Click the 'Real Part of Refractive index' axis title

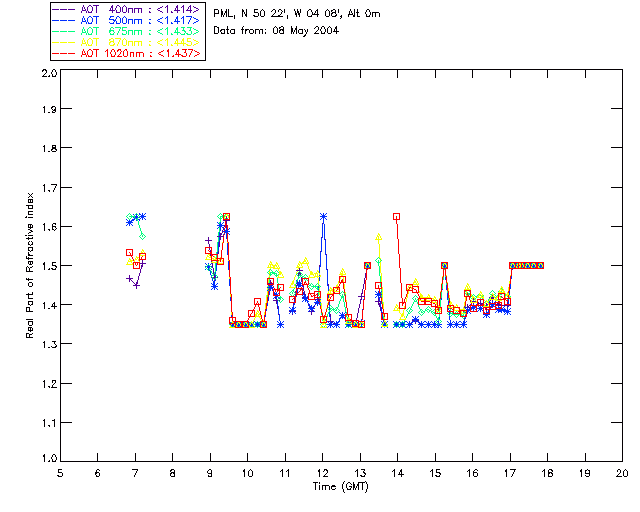[30, 265]
